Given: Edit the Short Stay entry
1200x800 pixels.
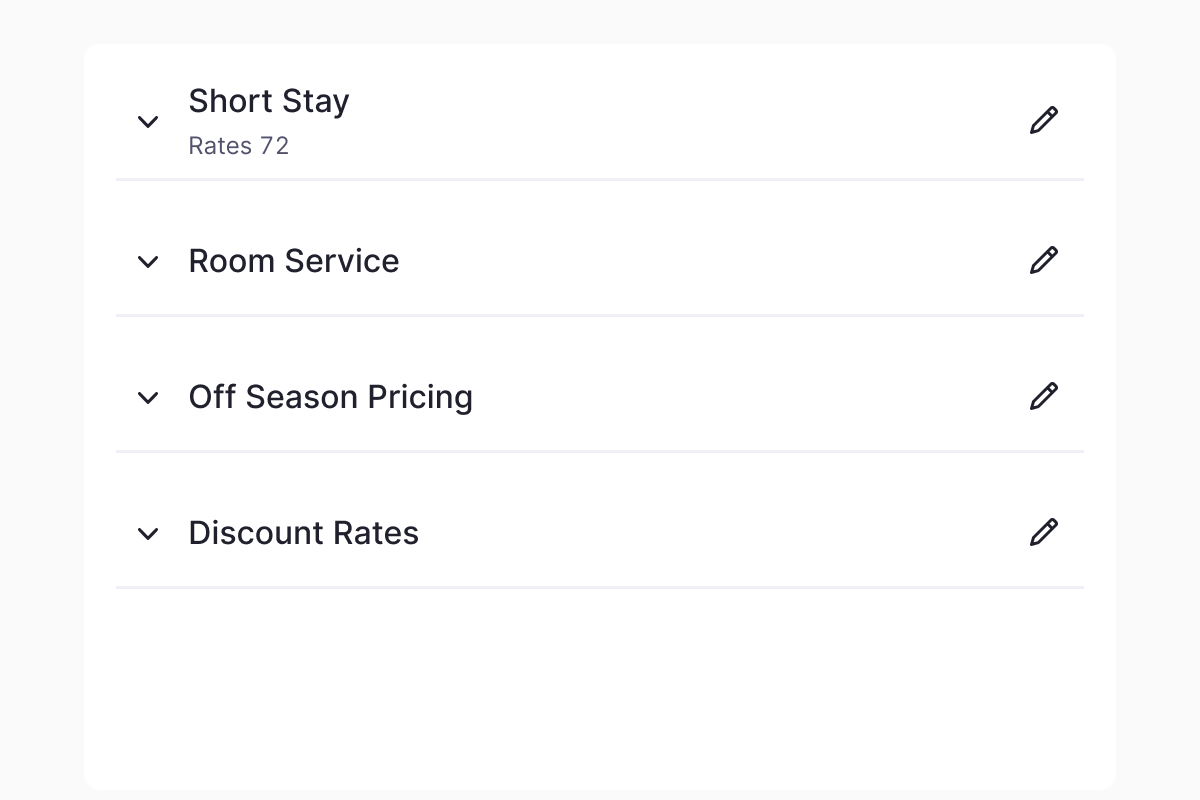Looking at the screenshot, I should coord(1043,121).
